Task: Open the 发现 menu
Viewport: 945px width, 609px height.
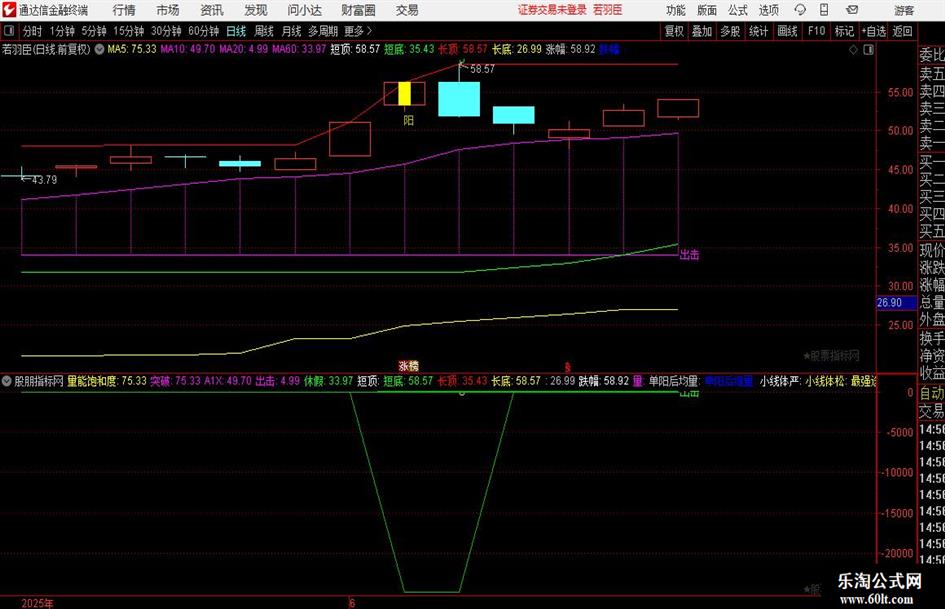Action: pyautogui.click(x=256, y=10)
